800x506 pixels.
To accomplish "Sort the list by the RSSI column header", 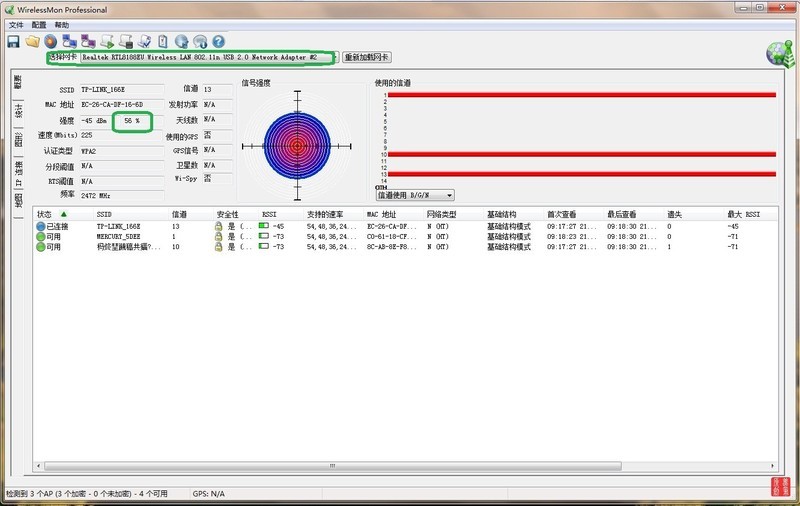I will [270, 214].
